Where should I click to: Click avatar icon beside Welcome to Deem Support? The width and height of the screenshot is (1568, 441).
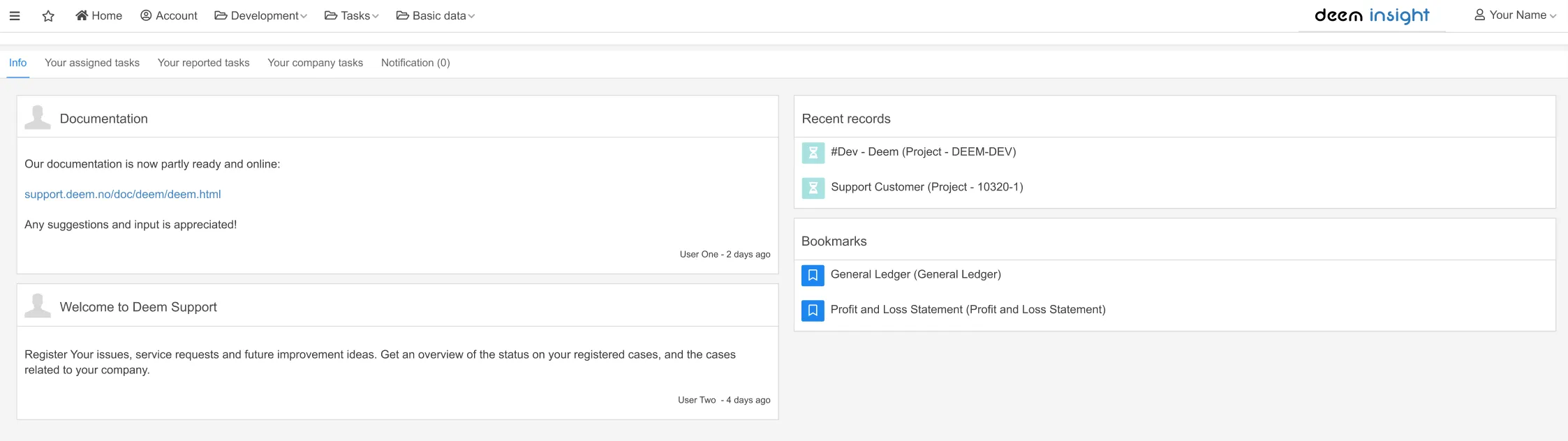[38, 306]
